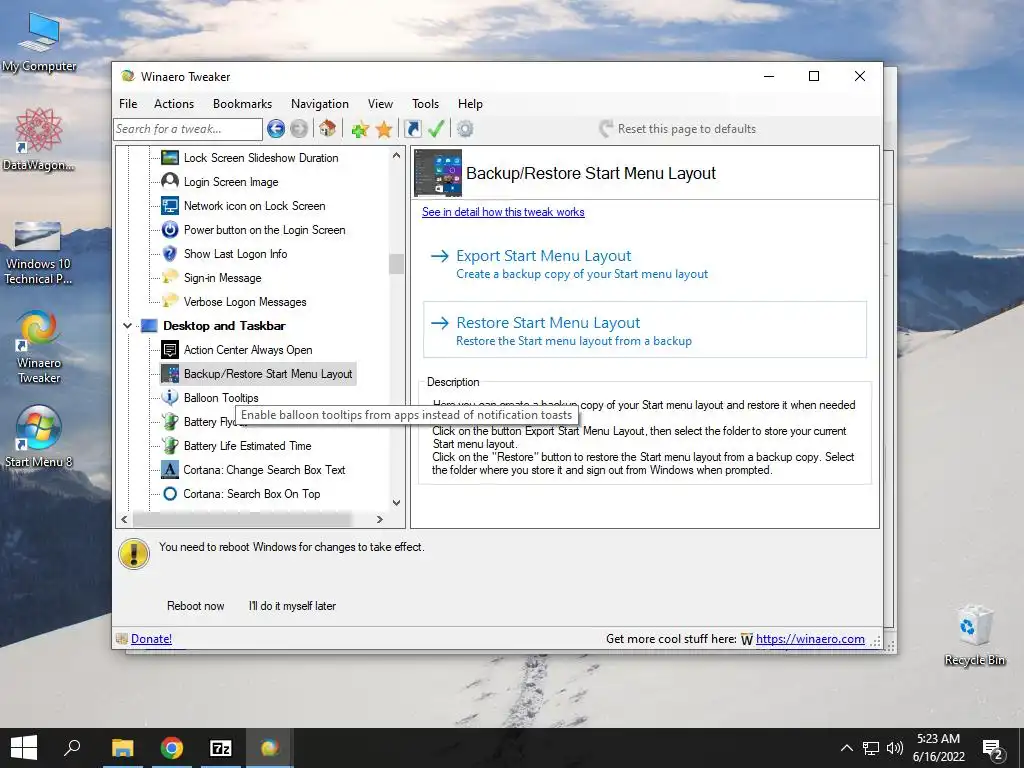This screenshot has width=1024, height=768.
Task: Open the taskbar clock showing 5:23 AM
Action: pyautogui.click(x=938, y=748)
